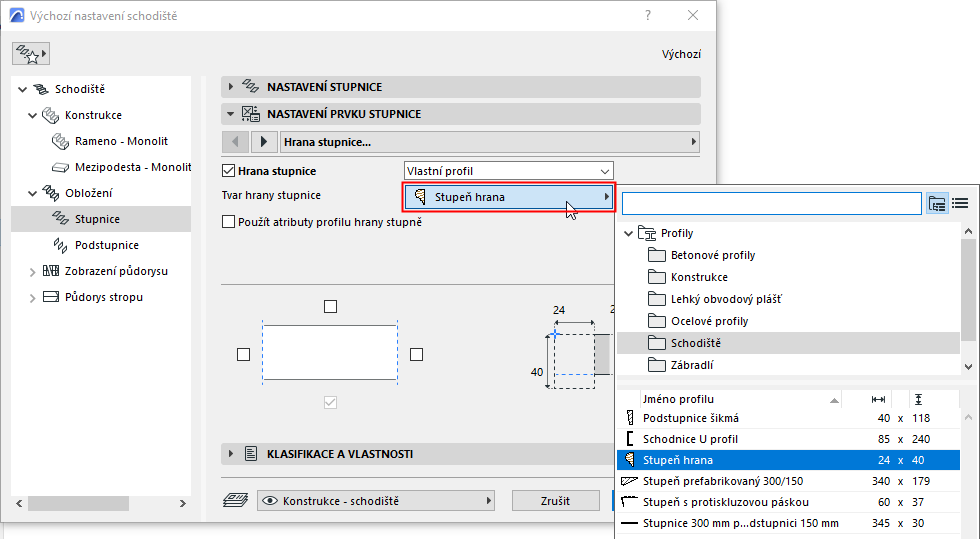Switch profile picker to list view icon
The image size is (980, 539).
[961, 203]
